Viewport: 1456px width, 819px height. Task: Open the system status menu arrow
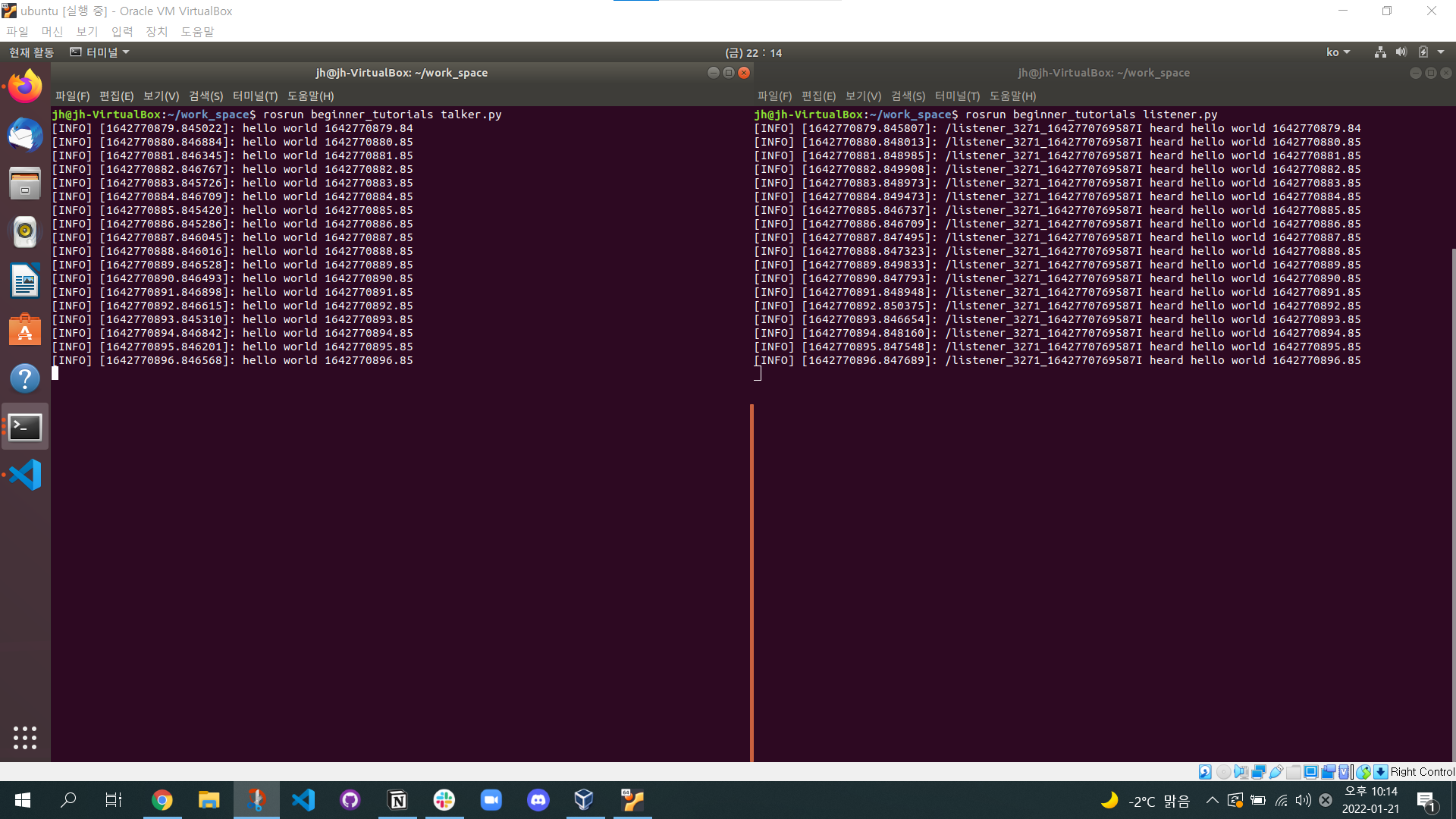click(1441, 52)
